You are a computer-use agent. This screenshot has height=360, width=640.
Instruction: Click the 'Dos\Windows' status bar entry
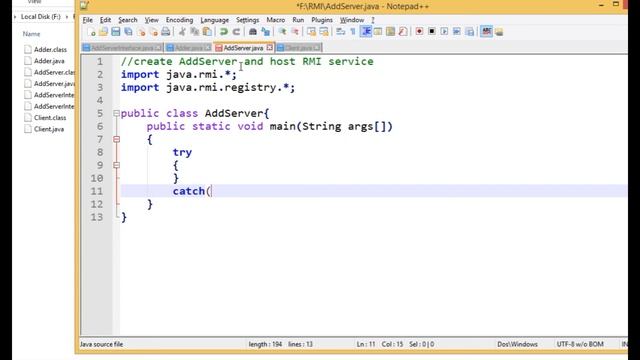(517, 344)
